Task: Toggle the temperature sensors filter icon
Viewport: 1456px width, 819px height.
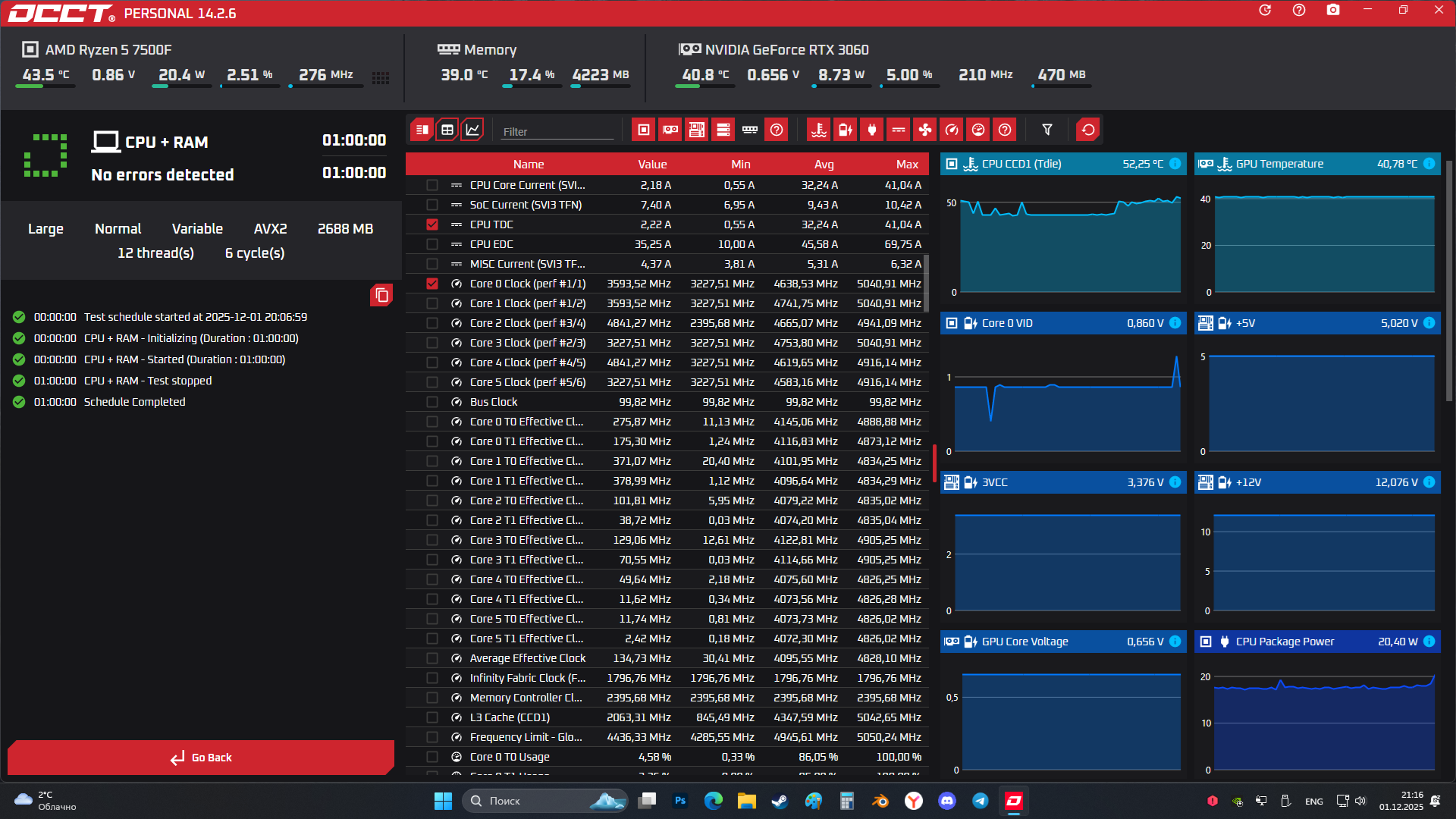Action: tap(819, 130)
